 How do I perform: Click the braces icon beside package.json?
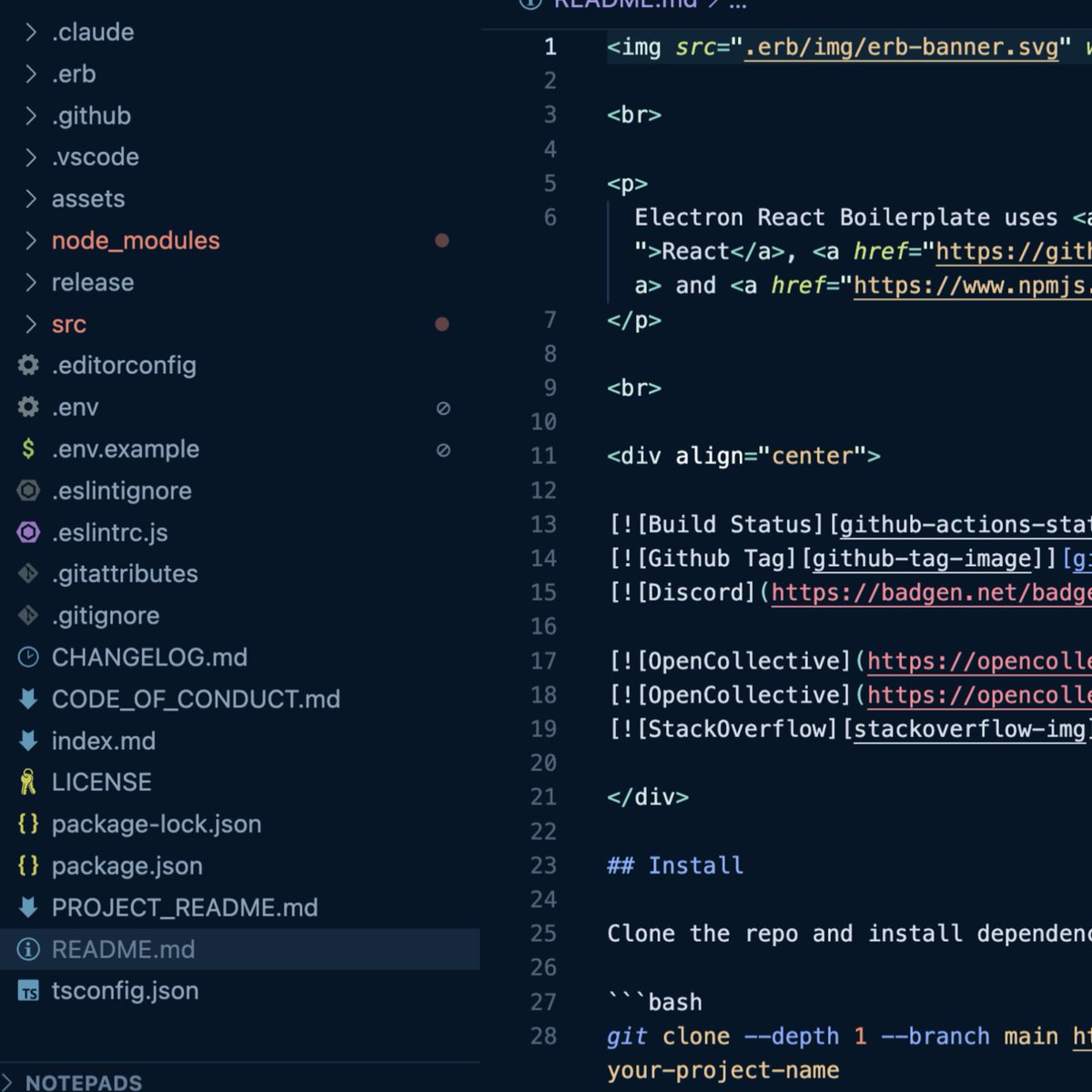coord(29,866)
